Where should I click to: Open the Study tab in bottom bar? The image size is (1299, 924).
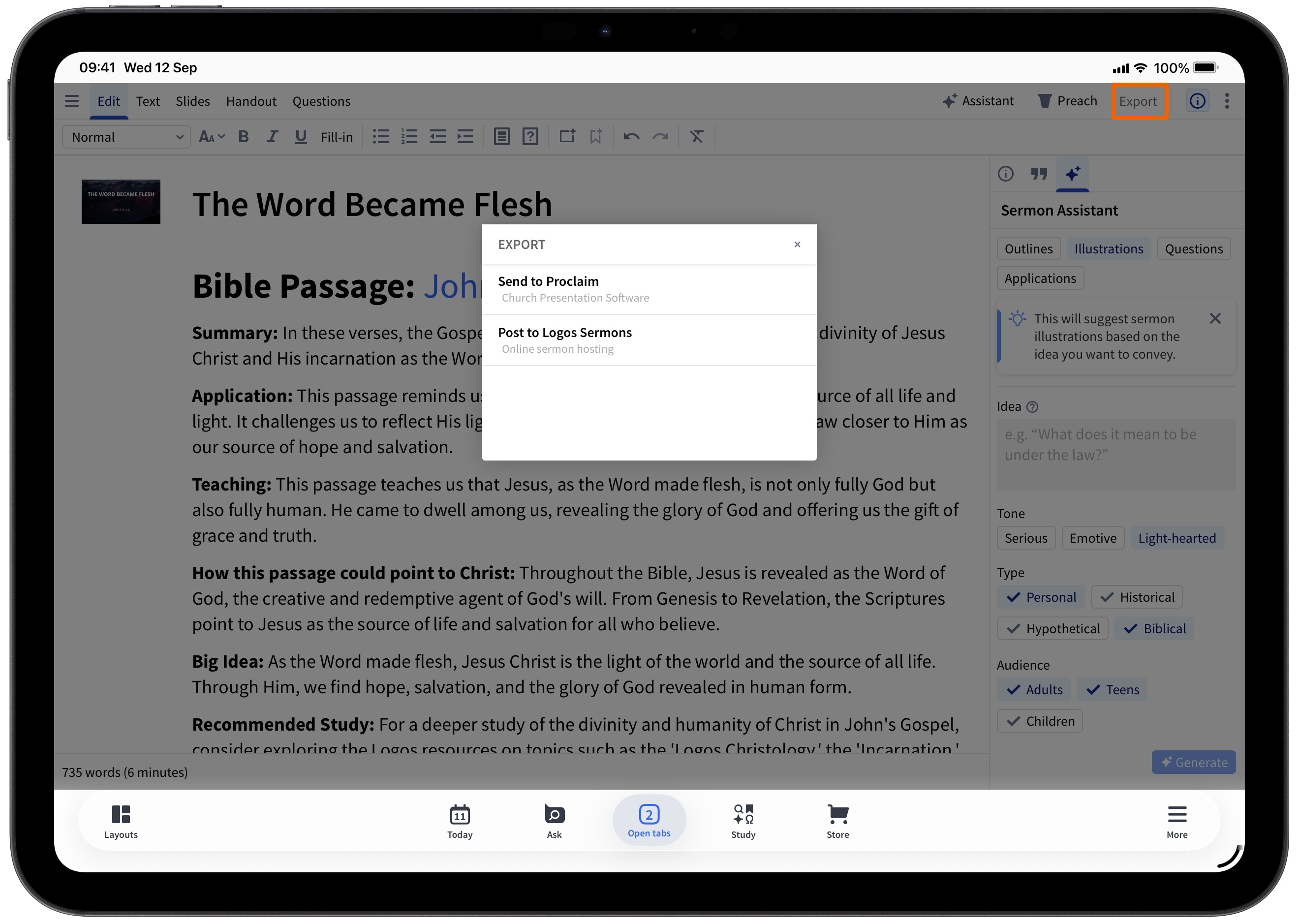point(743,822)
